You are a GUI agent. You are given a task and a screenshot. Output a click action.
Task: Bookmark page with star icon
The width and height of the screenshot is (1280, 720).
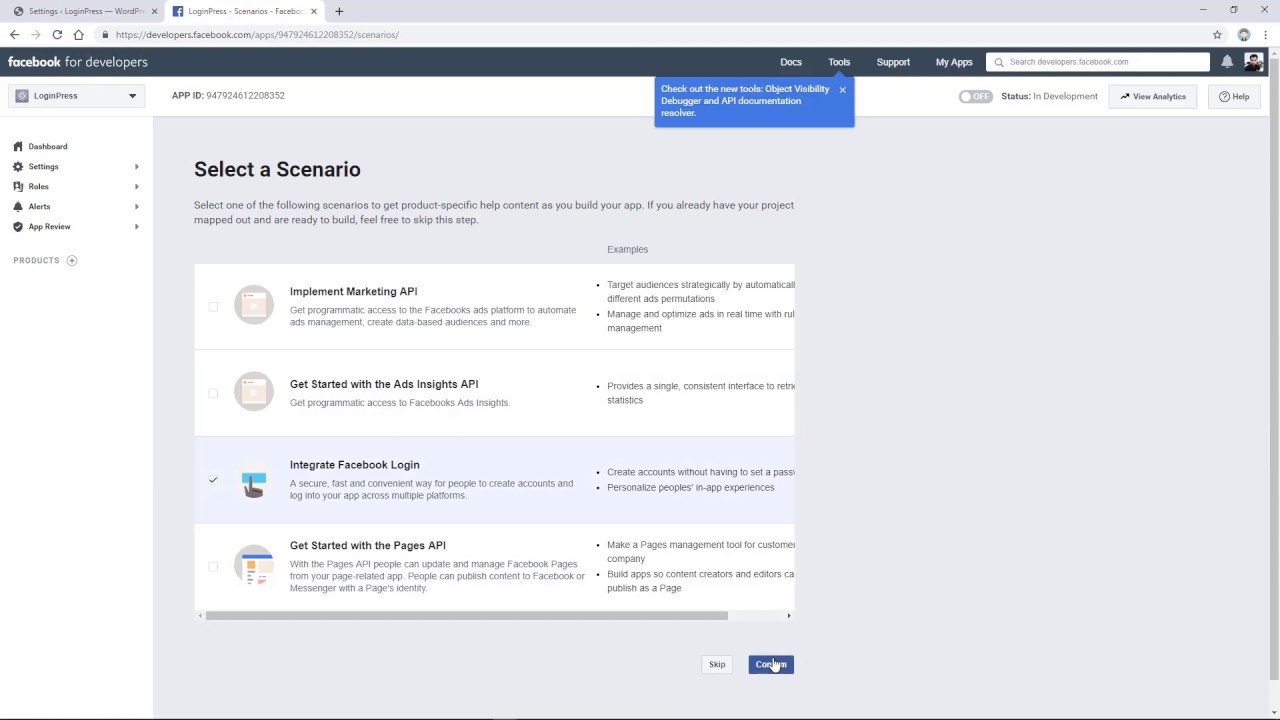click(1217, 34)
